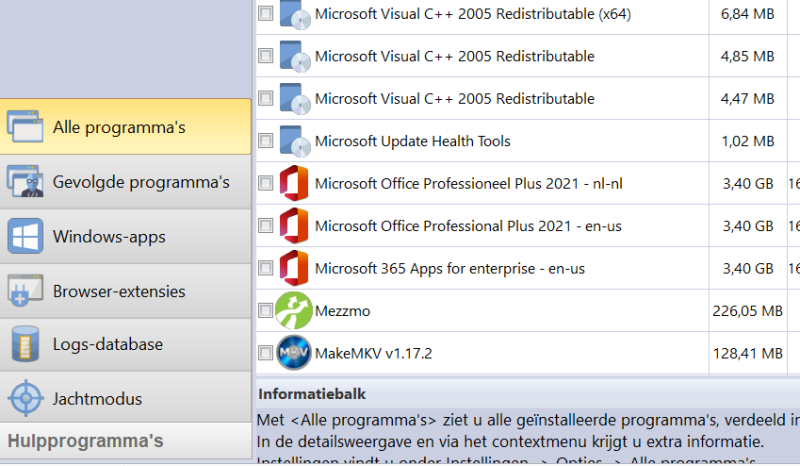Image resolution: width=800 pixels, height=466 pixels.
Task: Click the Browser-extensies plug icon
Action: (x=25, y=291)
